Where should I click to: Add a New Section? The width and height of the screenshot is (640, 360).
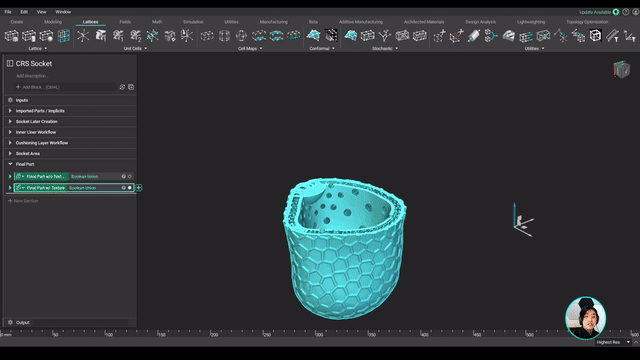[23, 201]
